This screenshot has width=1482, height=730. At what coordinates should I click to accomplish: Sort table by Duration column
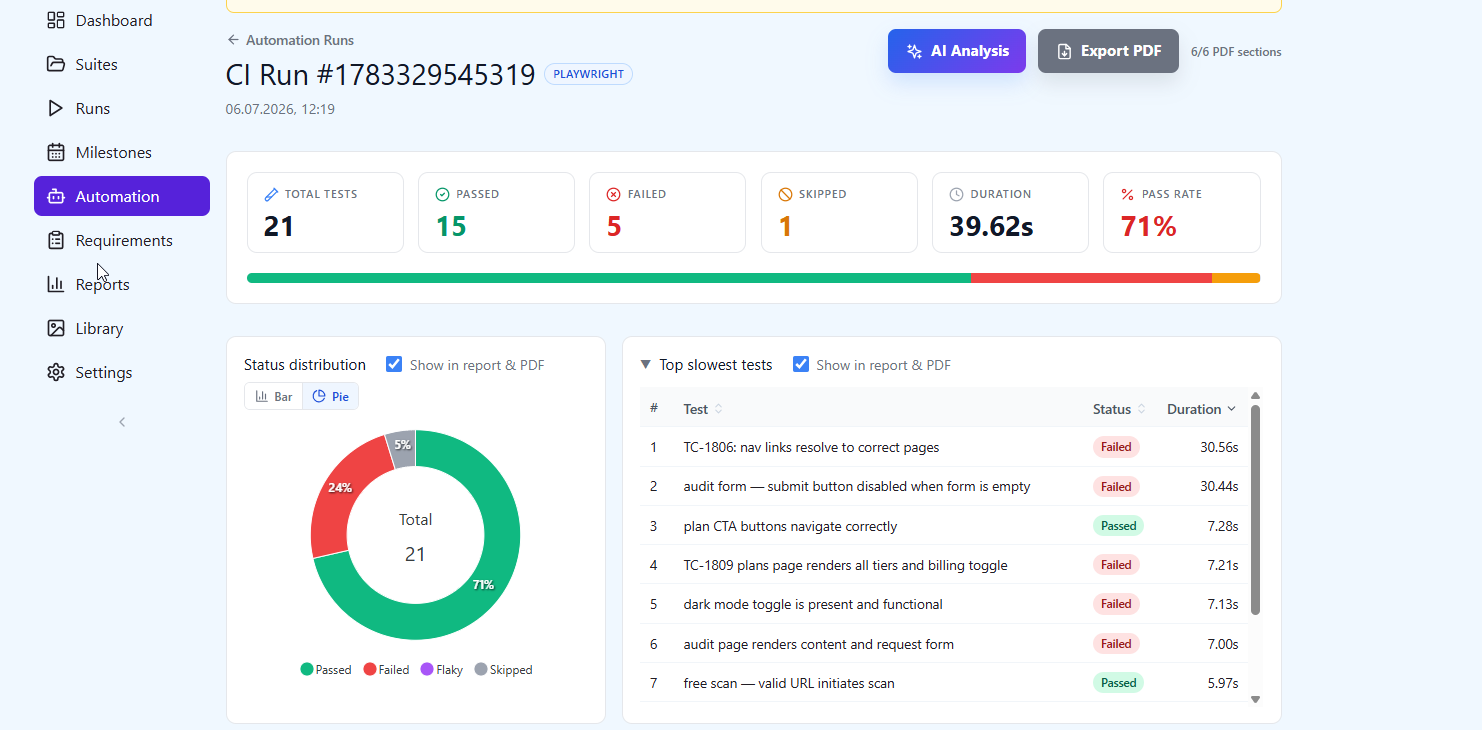[1201, 409]
